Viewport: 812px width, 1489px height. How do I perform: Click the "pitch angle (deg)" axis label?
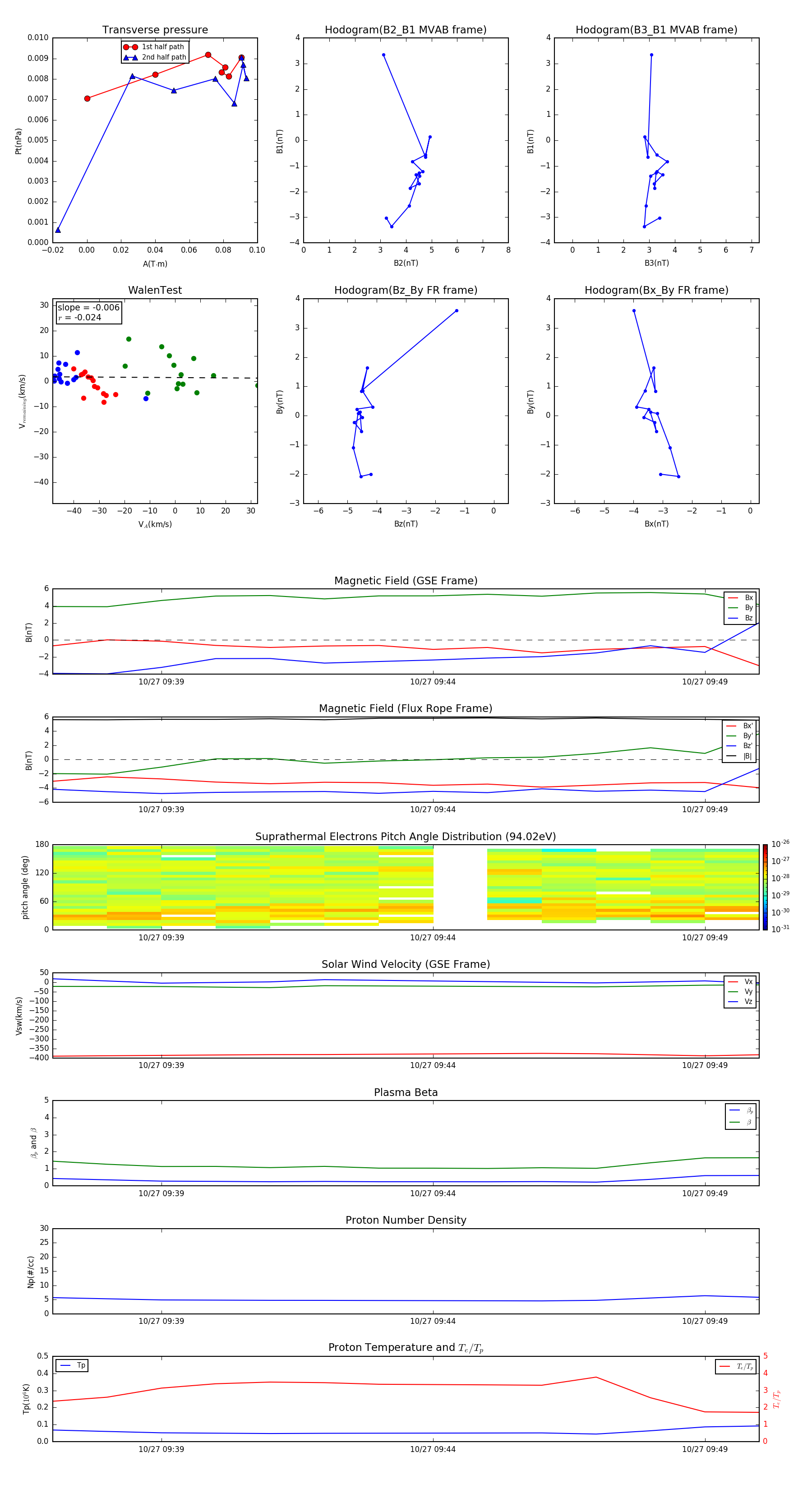25,887
